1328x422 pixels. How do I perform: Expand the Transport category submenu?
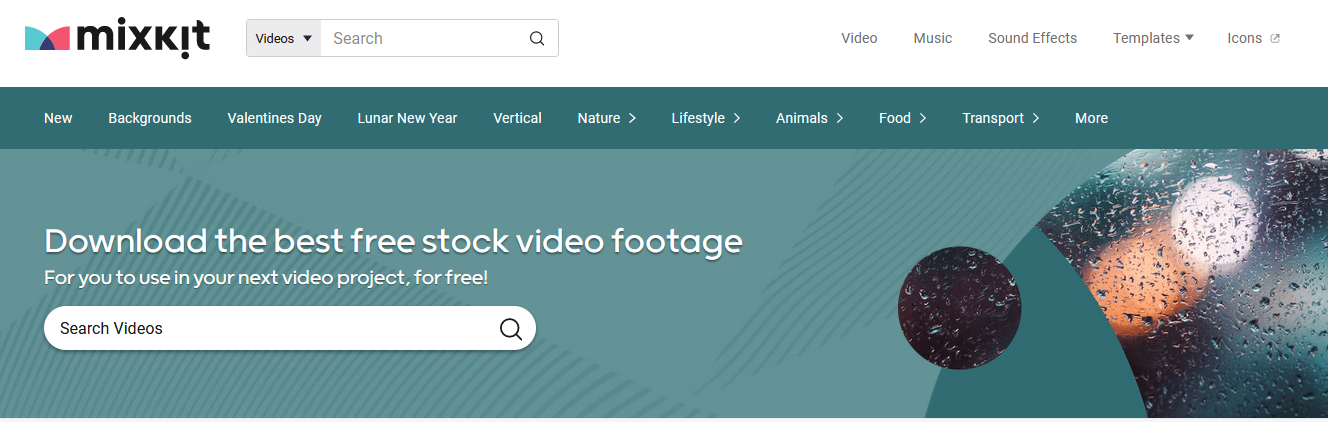pyautogui.click(x=1000, y=118)
